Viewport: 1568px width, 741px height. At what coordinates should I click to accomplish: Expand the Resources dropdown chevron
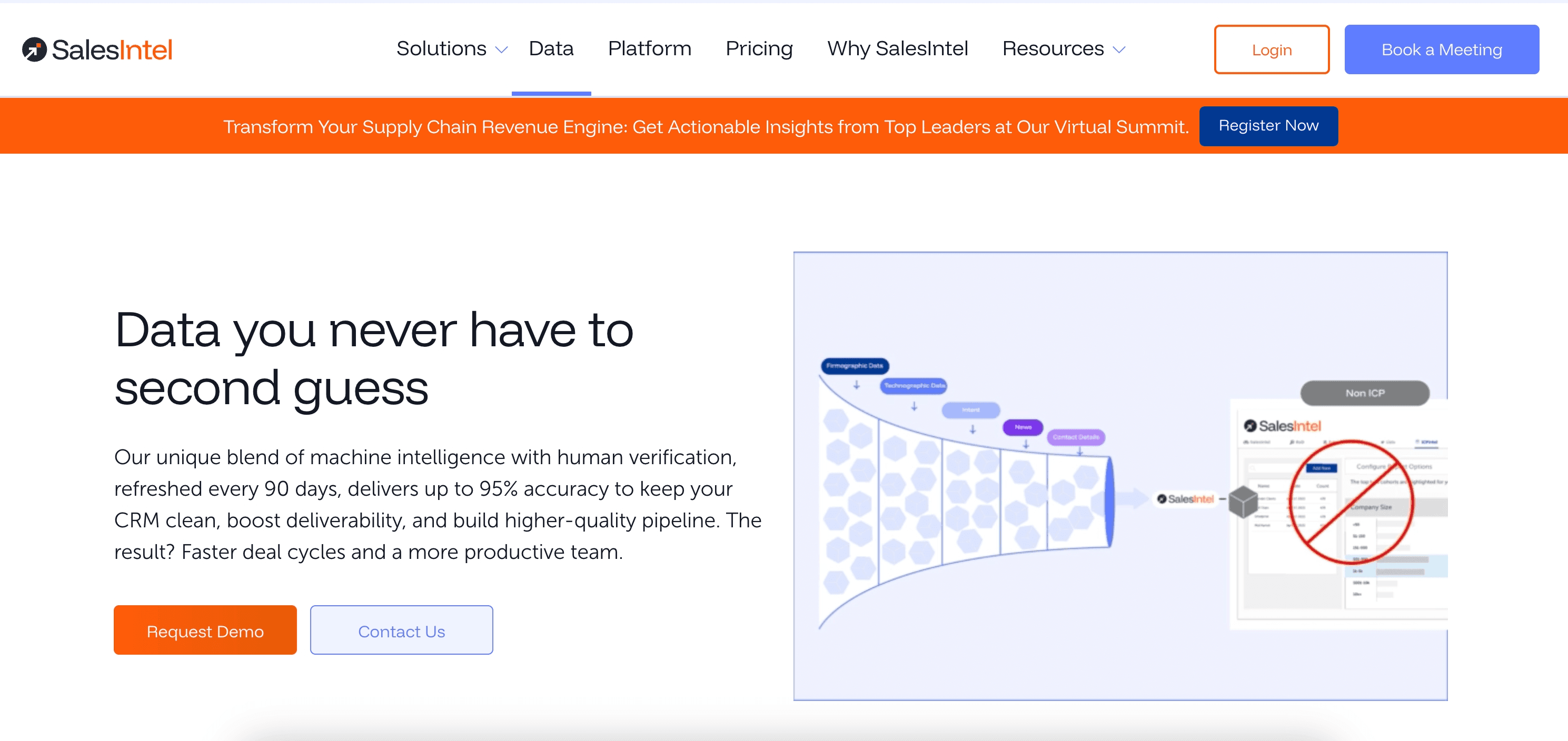pyautogui.click(x=1119, y=50)
